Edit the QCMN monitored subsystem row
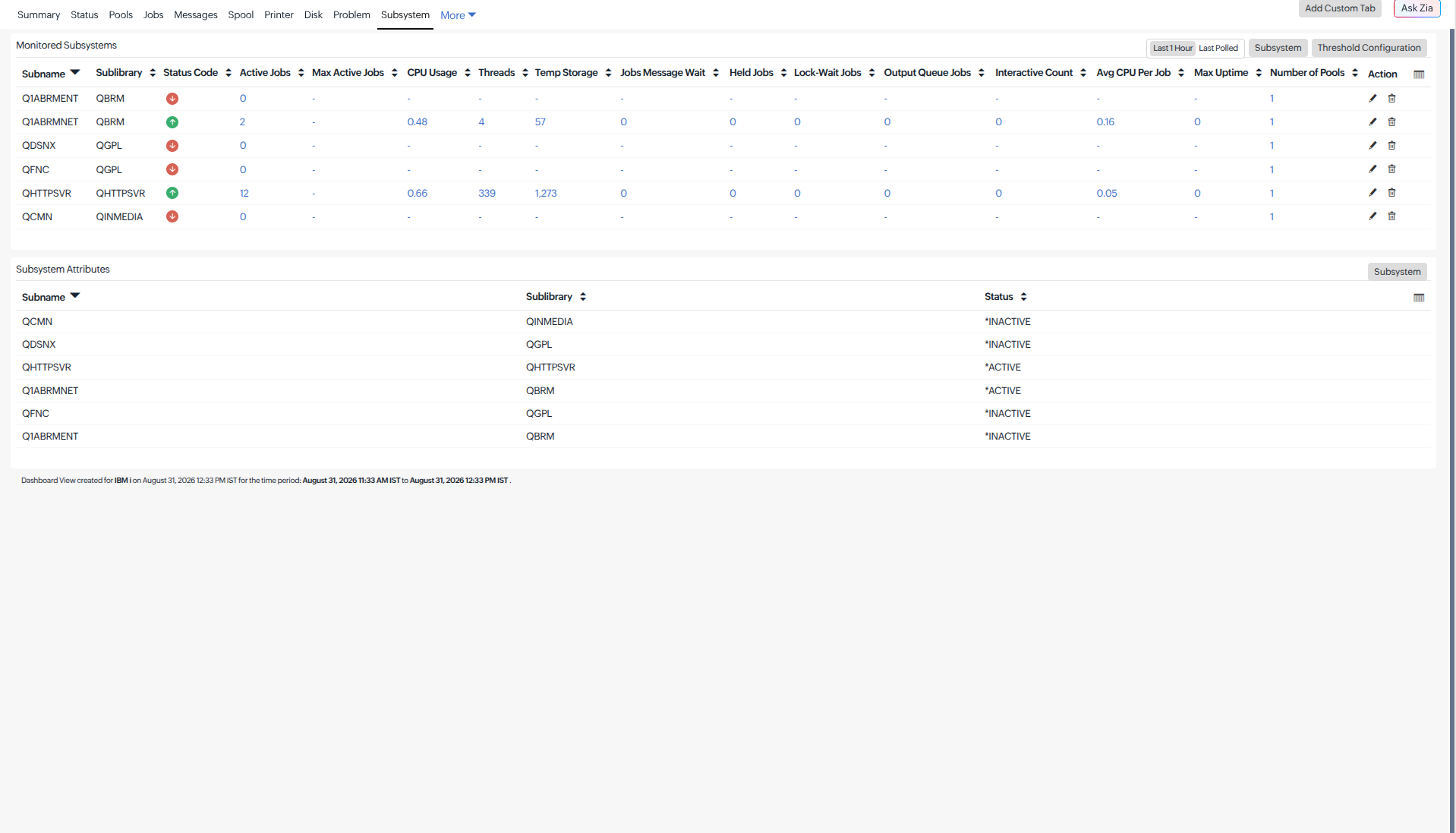 1372,216
